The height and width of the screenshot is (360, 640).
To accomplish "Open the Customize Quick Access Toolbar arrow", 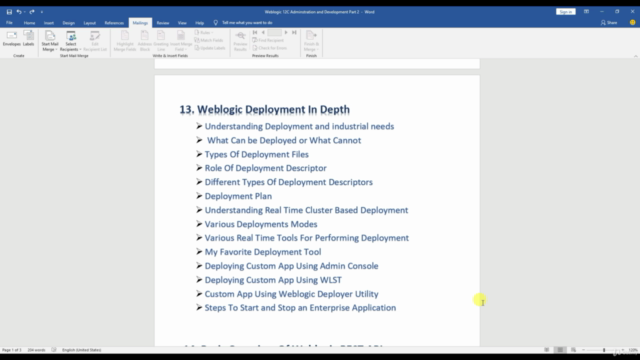I will tap(42, 12).
